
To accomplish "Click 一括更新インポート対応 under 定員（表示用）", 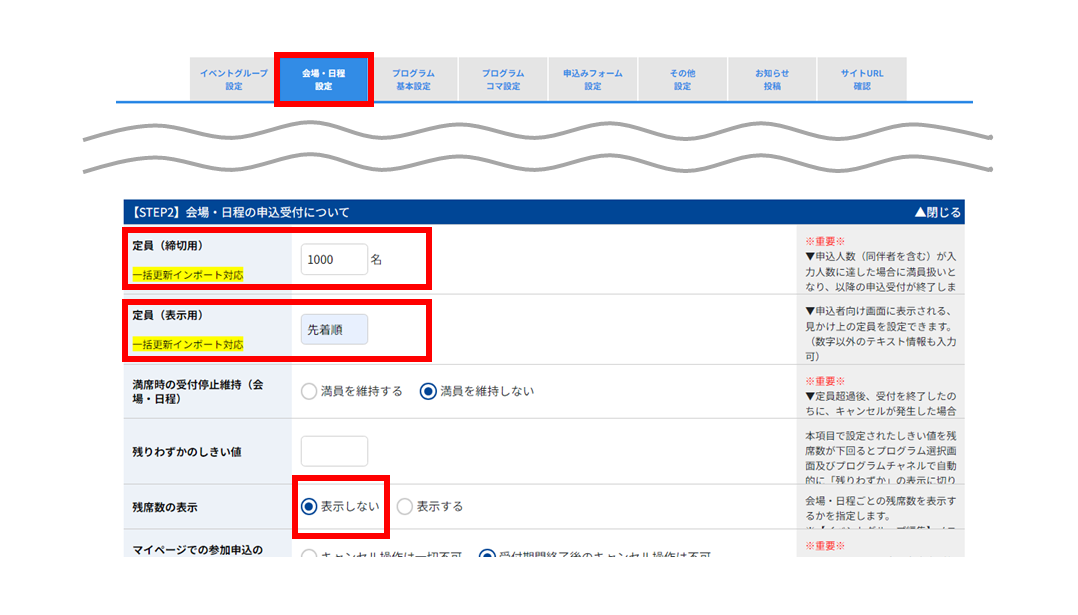I will [x=188, y=344].
